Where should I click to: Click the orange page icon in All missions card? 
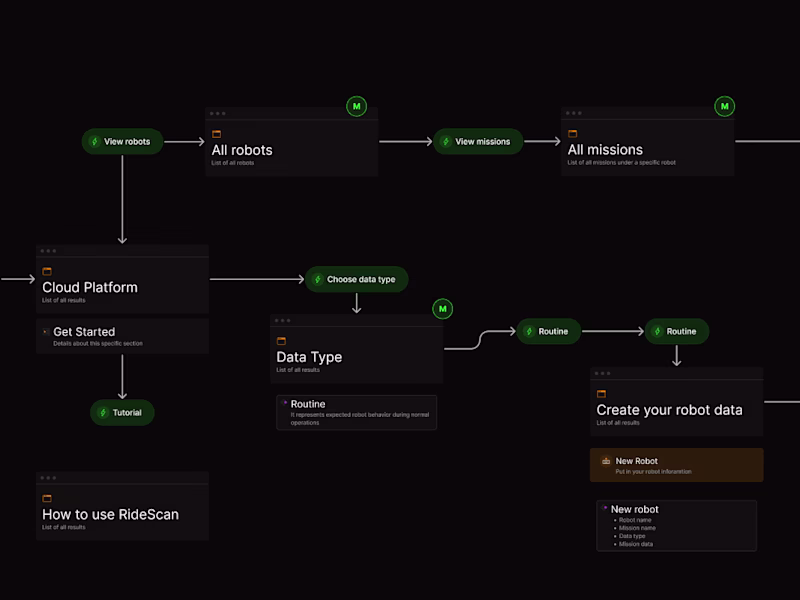pos(573,134)
